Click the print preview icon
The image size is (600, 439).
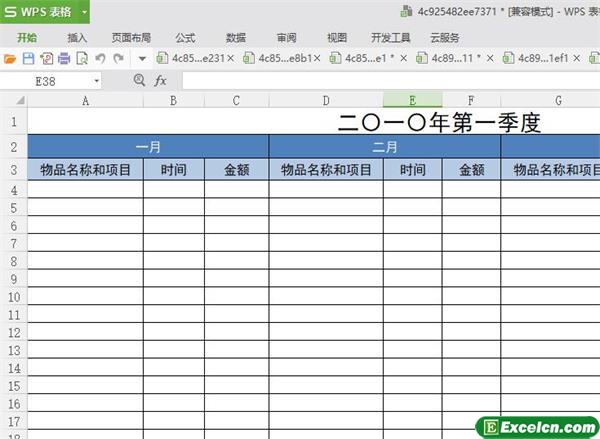82,59
